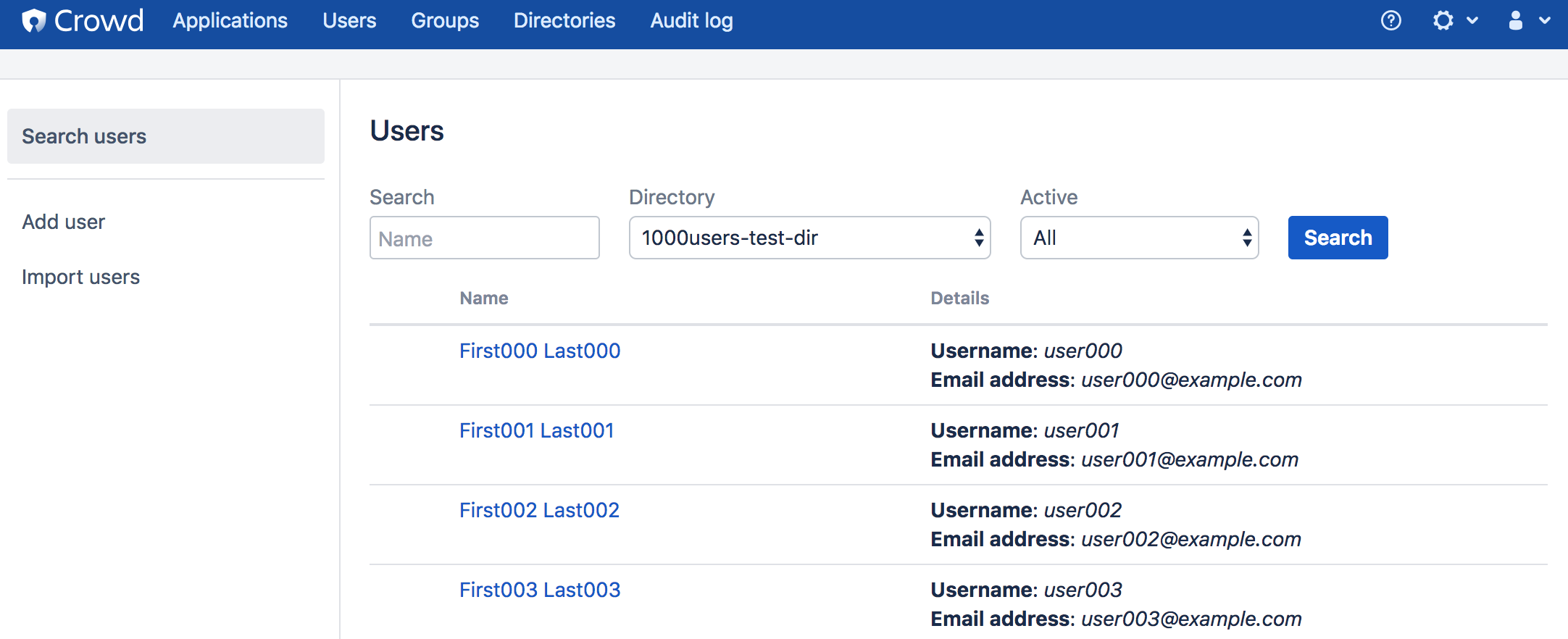Viewport: 1568px width, 639px height.
Task: Click the Crowd logo icon
Action: (x=33, y=21)
